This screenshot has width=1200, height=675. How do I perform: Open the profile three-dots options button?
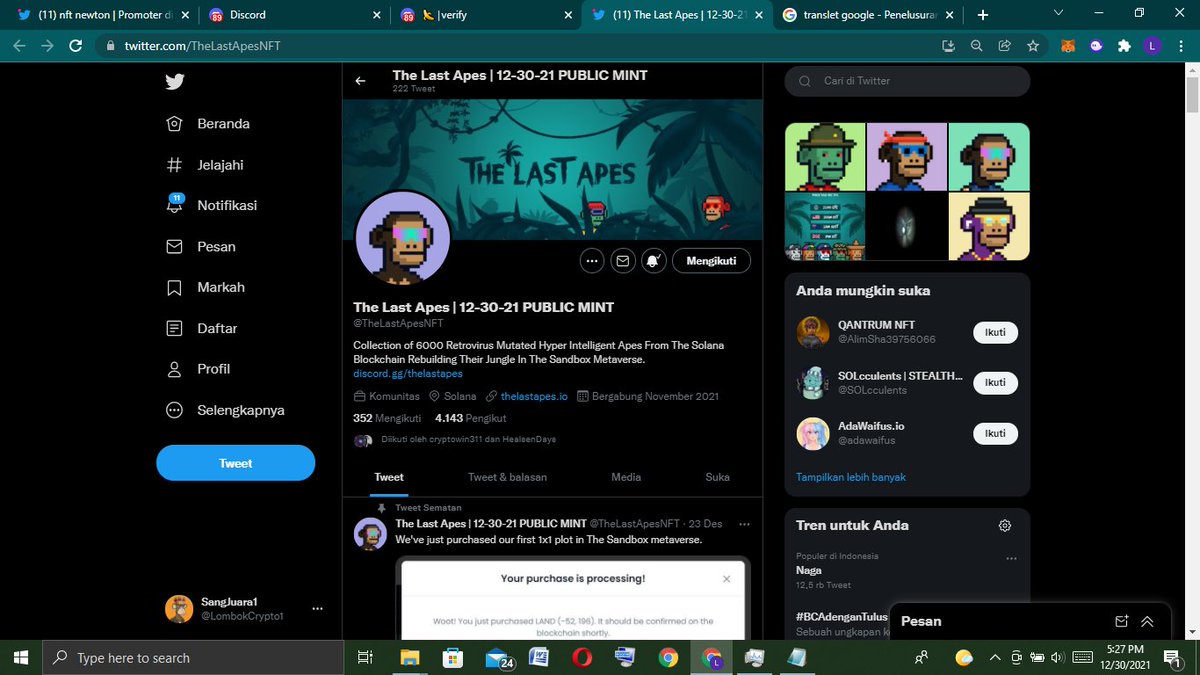pyautogui.click(x=591, y=261)
